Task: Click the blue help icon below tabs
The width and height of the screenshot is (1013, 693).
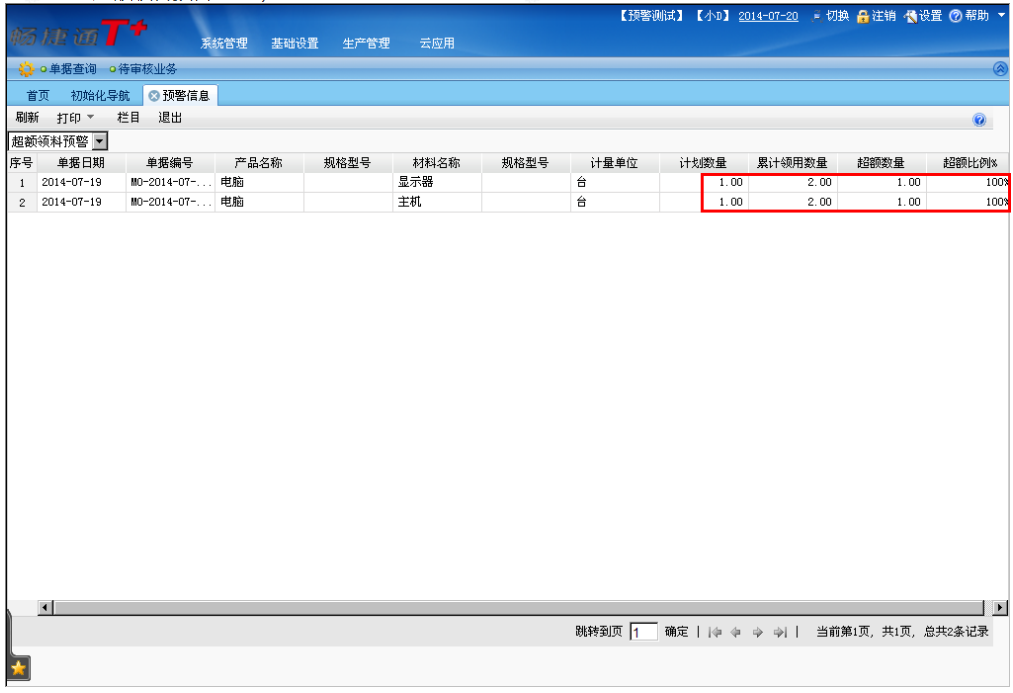Action: [979, 119]
